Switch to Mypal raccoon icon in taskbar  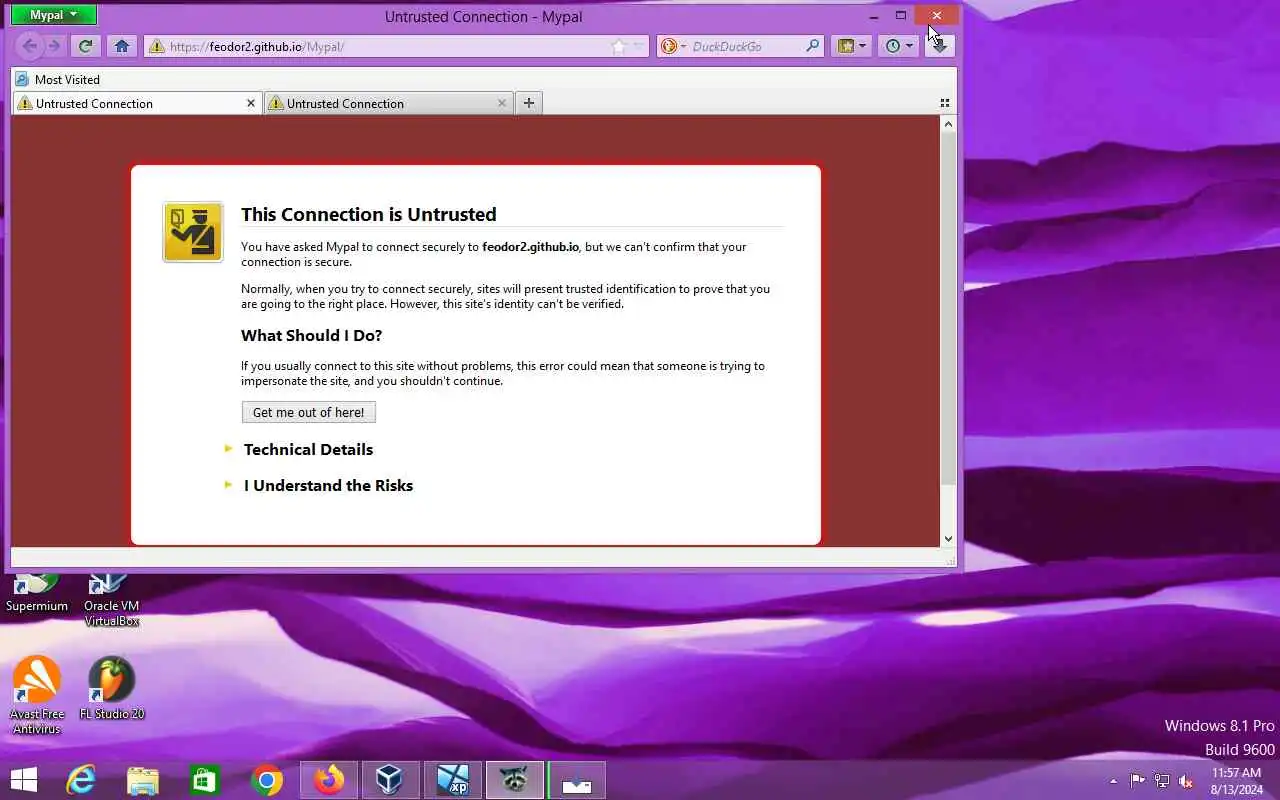point(514,780)
